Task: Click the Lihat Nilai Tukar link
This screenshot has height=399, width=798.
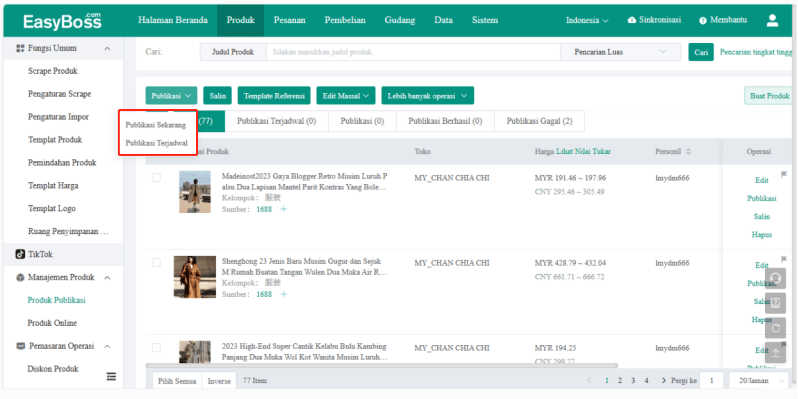Action: (584, 152)
